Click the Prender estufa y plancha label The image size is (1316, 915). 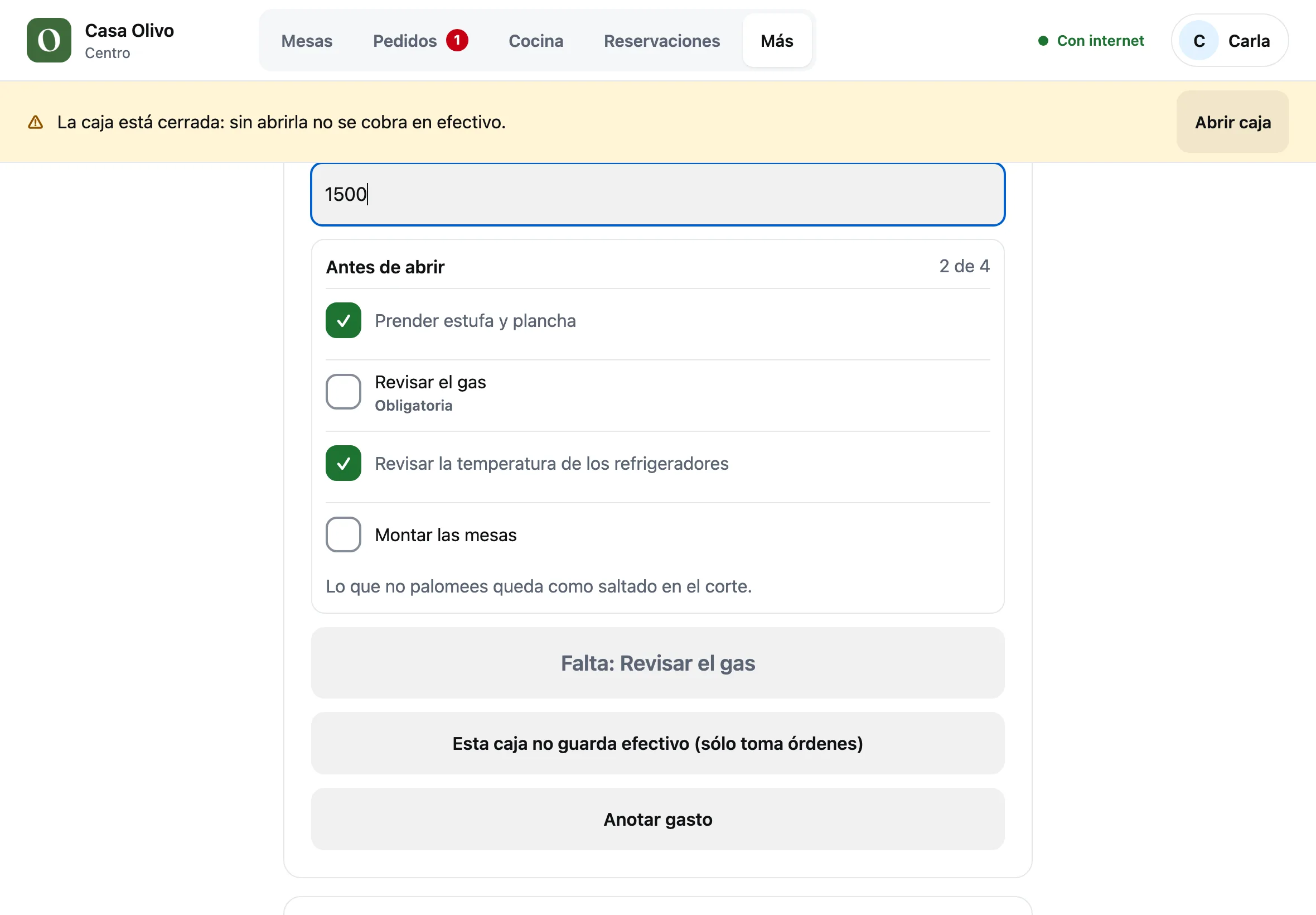coord(475,320)
